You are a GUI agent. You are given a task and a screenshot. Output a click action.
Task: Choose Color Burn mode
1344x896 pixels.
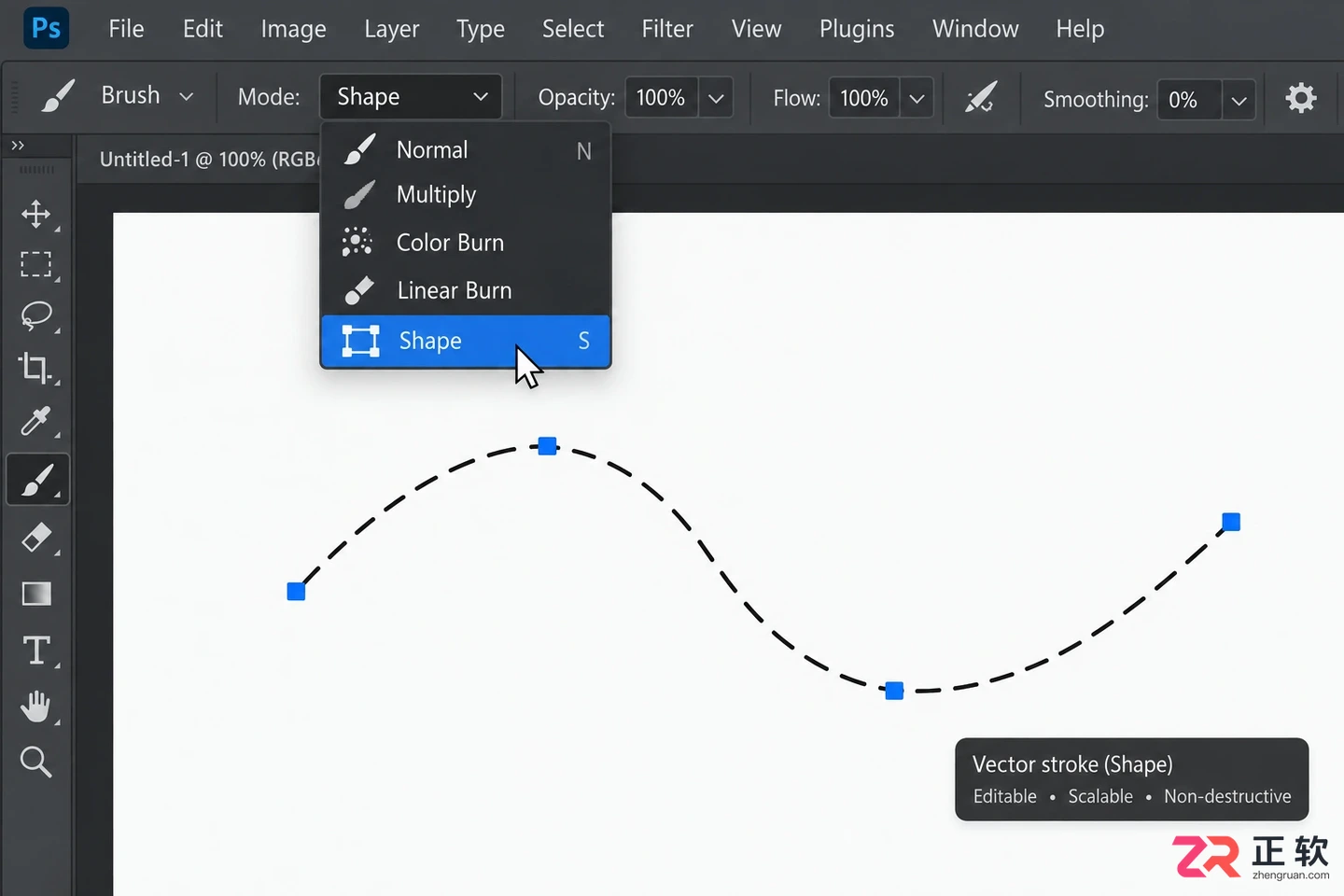tap(466, 243)
